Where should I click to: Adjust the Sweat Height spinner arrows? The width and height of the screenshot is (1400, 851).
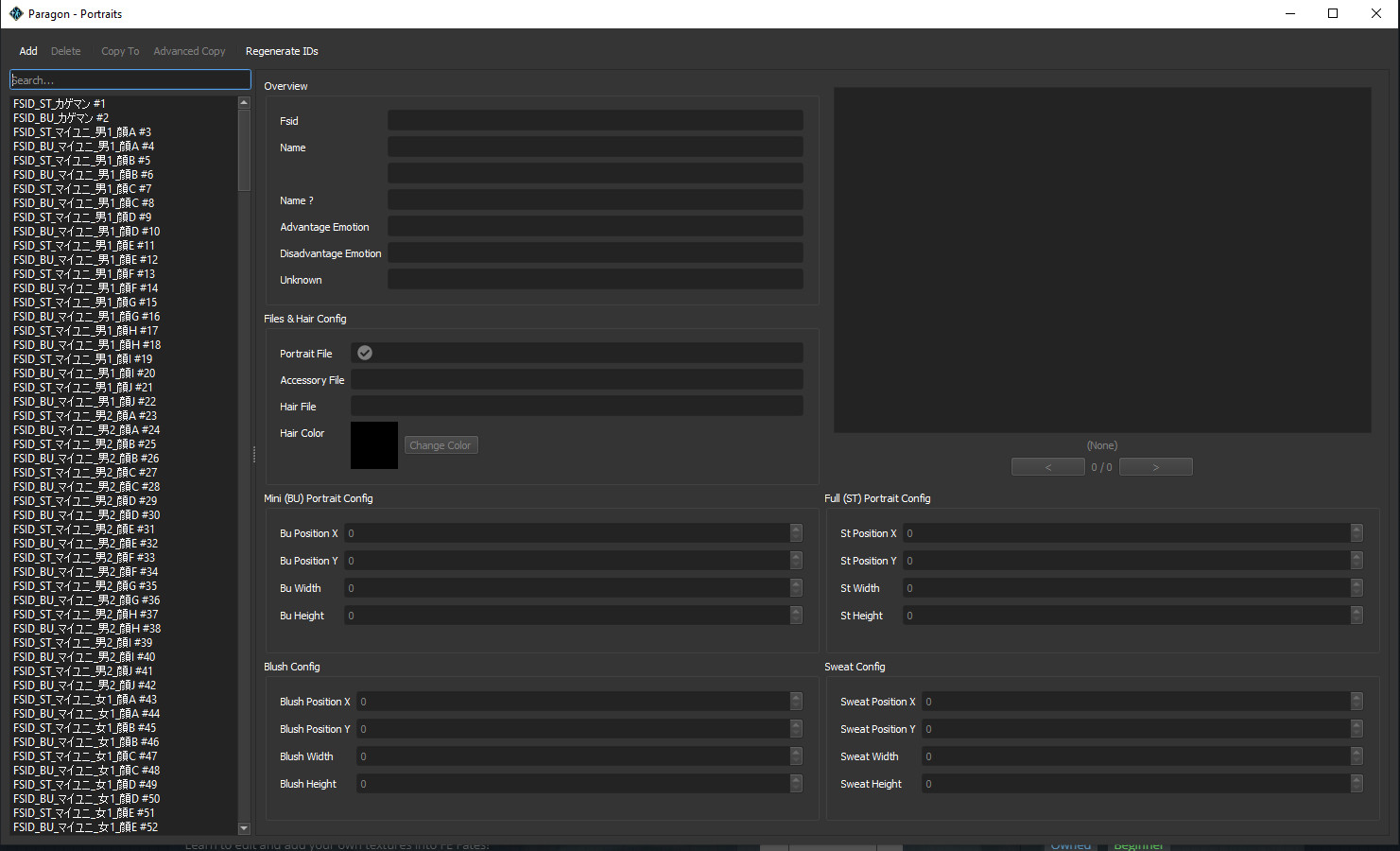(x=1357, y=784)
